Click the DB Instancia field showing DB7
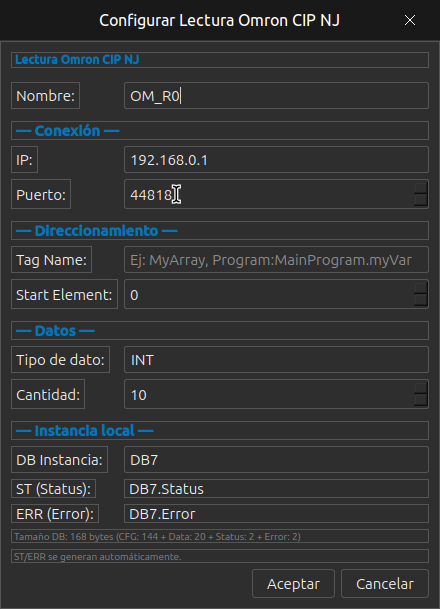Image resolution: width=440 pixels, height=609 pixels. pos(276,460)
